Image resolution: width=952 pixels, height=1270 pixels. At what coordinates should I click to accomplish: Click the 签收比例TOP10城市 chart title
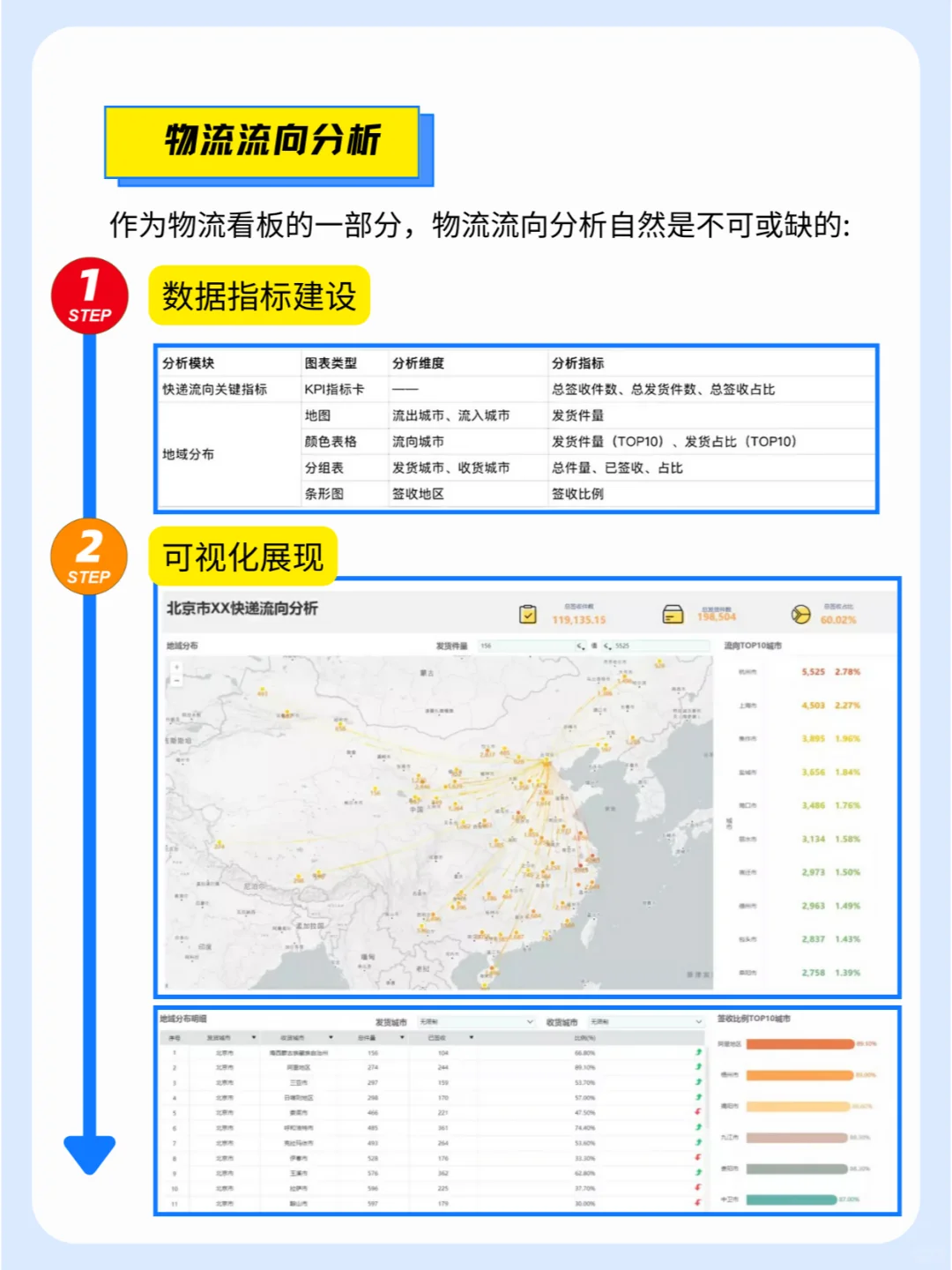(x=754, y=1019)
